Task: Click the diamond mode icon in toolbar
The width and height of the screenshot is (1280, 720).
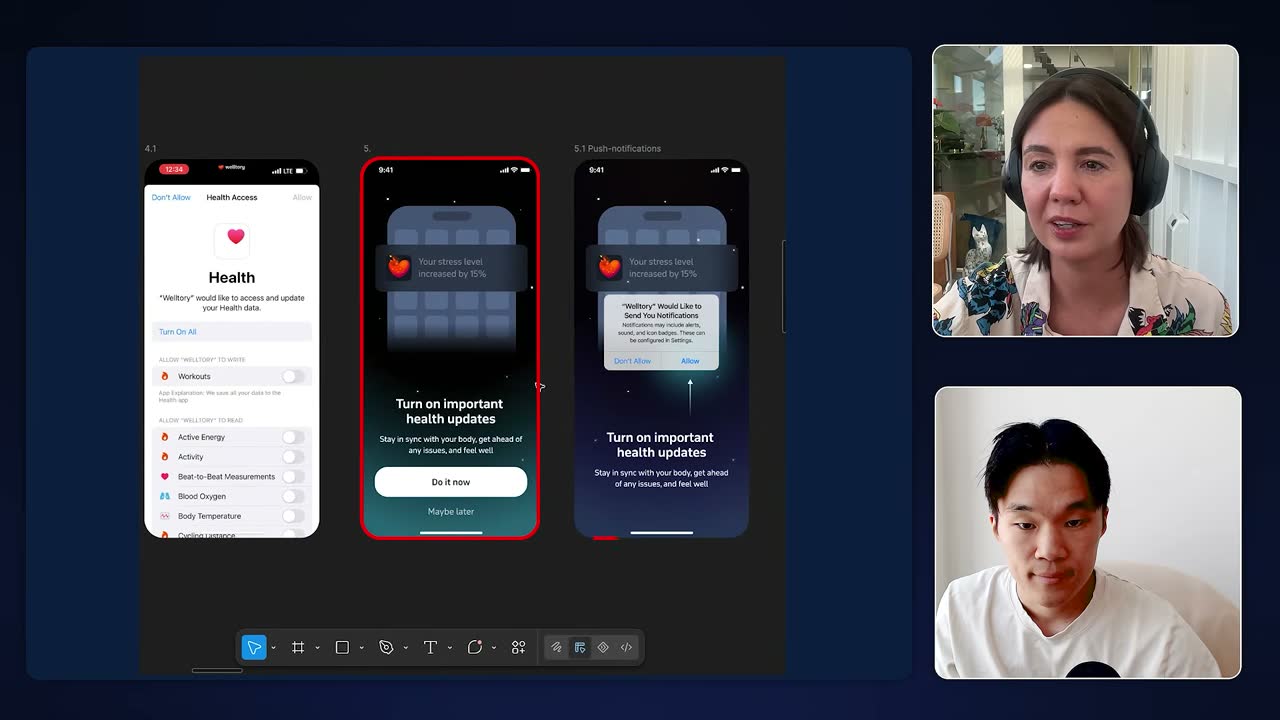Action: coord(603,648)
